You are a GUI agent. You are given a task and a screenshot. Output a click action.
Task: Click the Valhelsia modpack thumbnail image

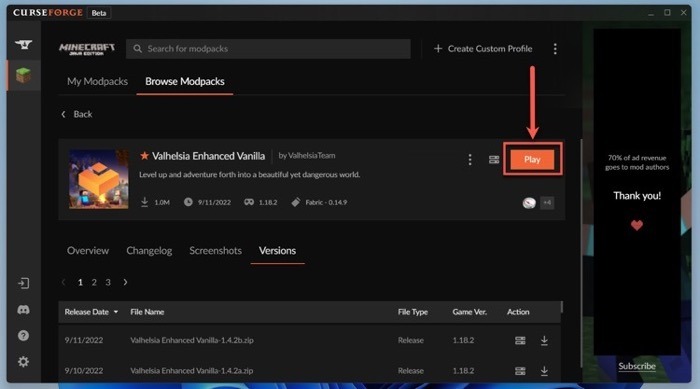[x=99, y=179]
